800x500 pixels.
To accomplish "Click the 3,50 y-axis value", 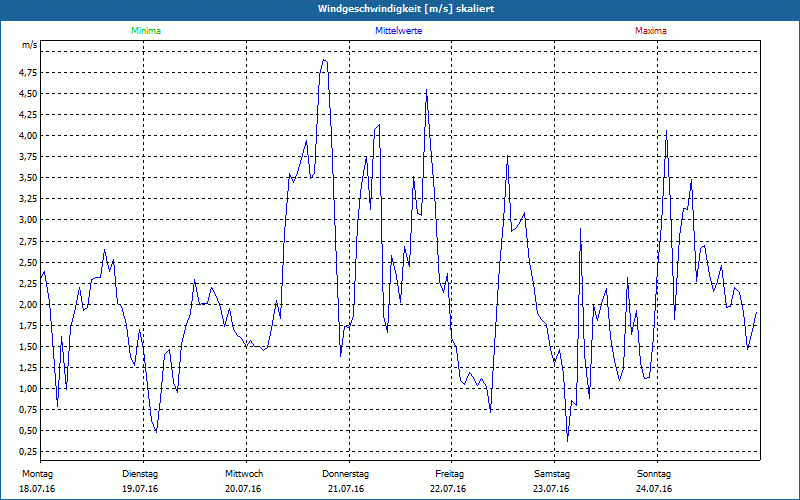I will point(28,178).
